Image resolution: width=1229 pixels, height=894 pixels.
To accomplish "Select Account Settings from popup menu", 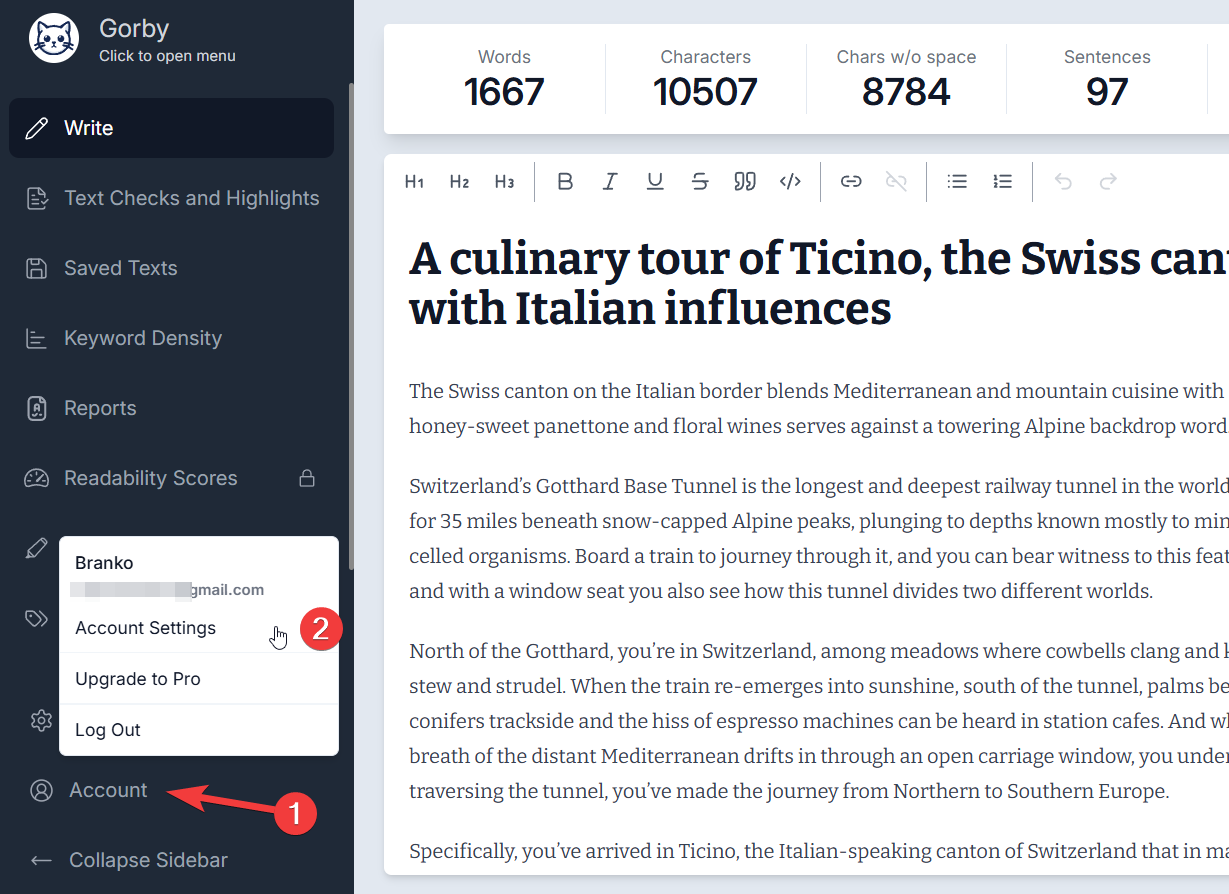I will pyautogui.click(x=146, y=628).
